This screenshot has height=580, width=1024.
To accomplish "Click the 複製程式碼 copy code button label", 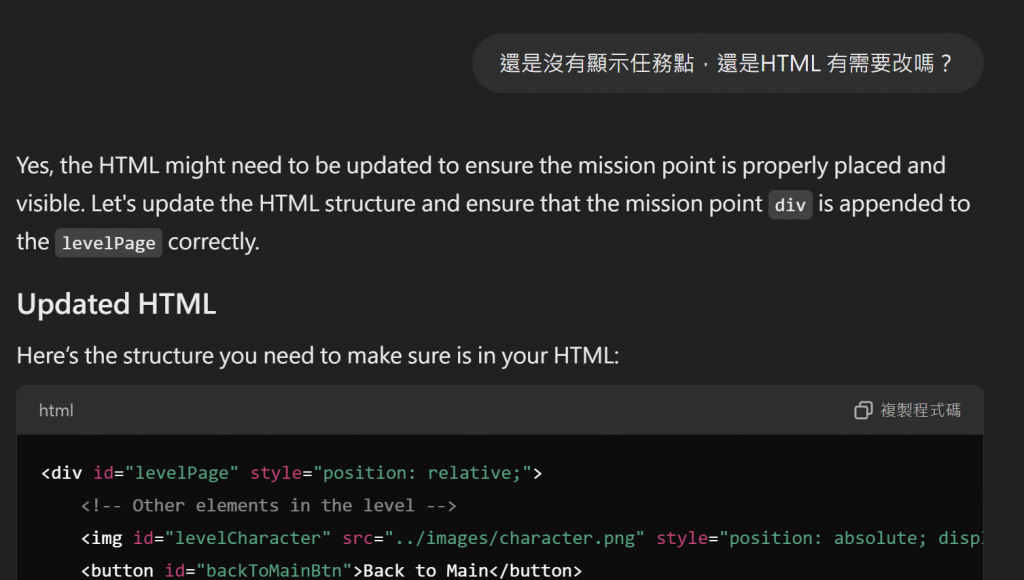I will point(920,410).
